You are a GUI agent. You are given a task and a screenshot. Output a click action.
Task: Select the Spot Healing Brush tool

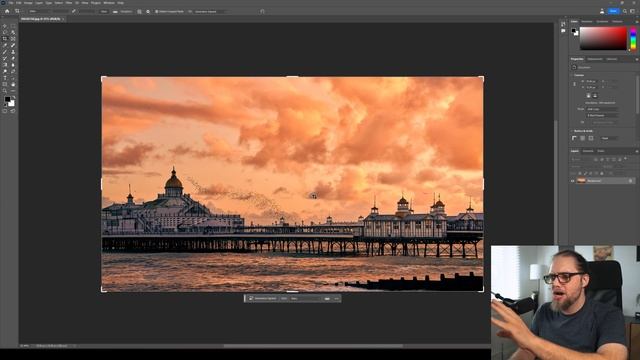[13, 45]
